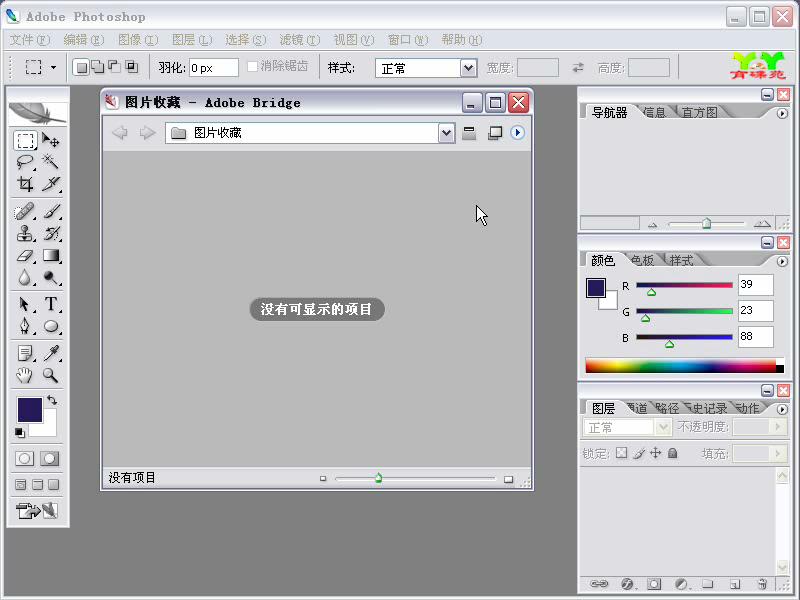Expand the Bridge folder path dropdown
The image size is (800, 600).
point(446,133)
